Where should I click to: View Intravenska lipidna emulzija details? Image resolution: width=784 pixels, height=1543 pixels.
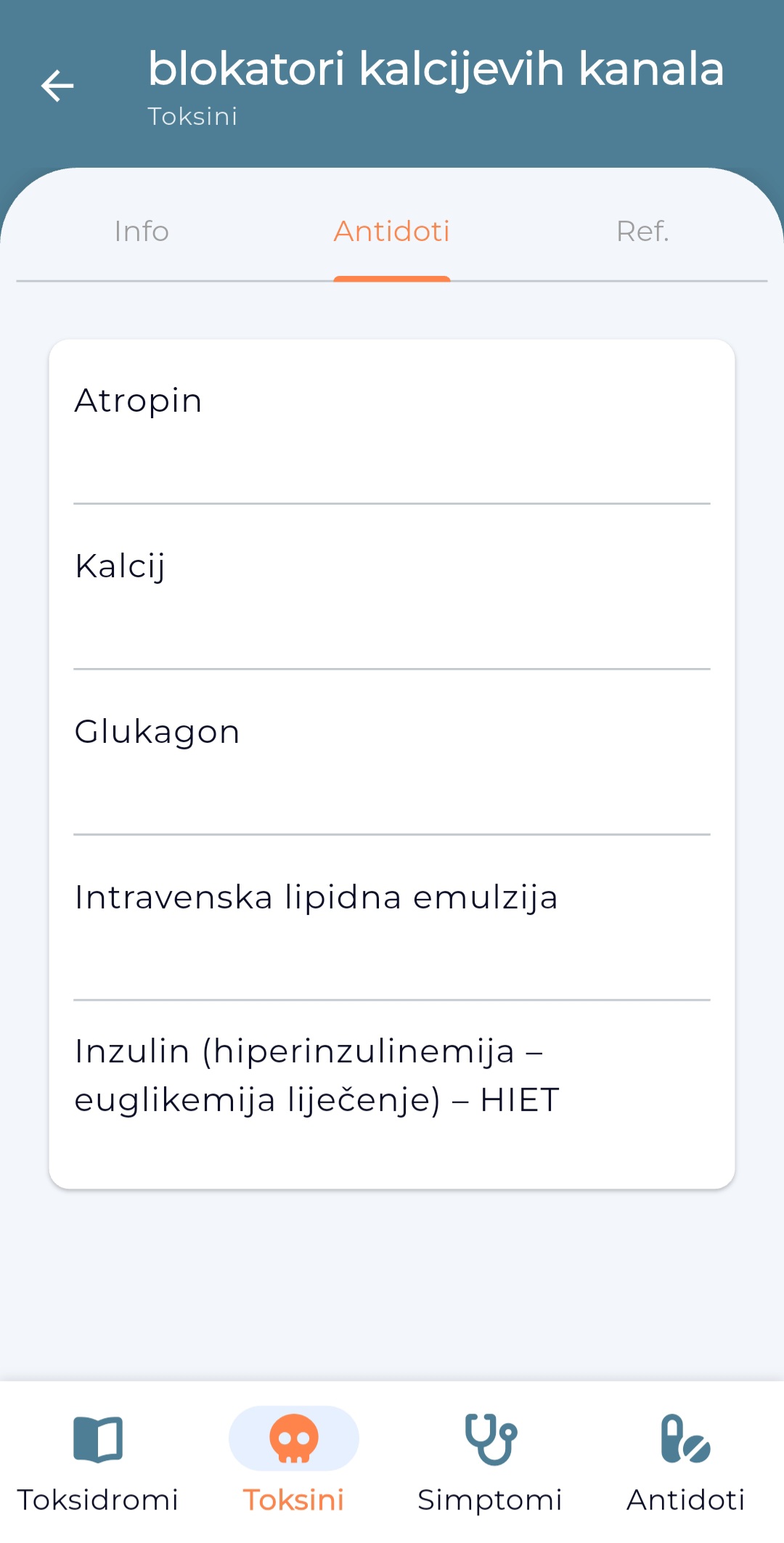click(x=392, y=917)
